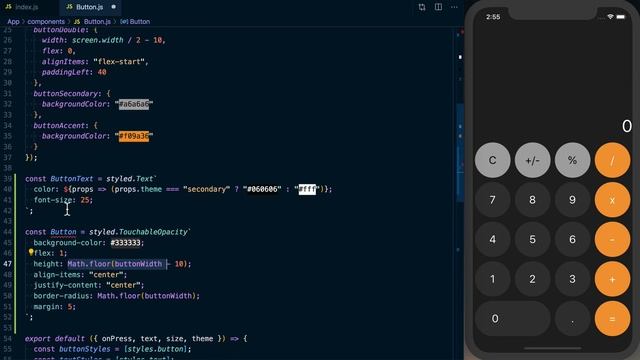640x360 pixels.
Task: Click the #060606 color value
Action: point(262,189)
